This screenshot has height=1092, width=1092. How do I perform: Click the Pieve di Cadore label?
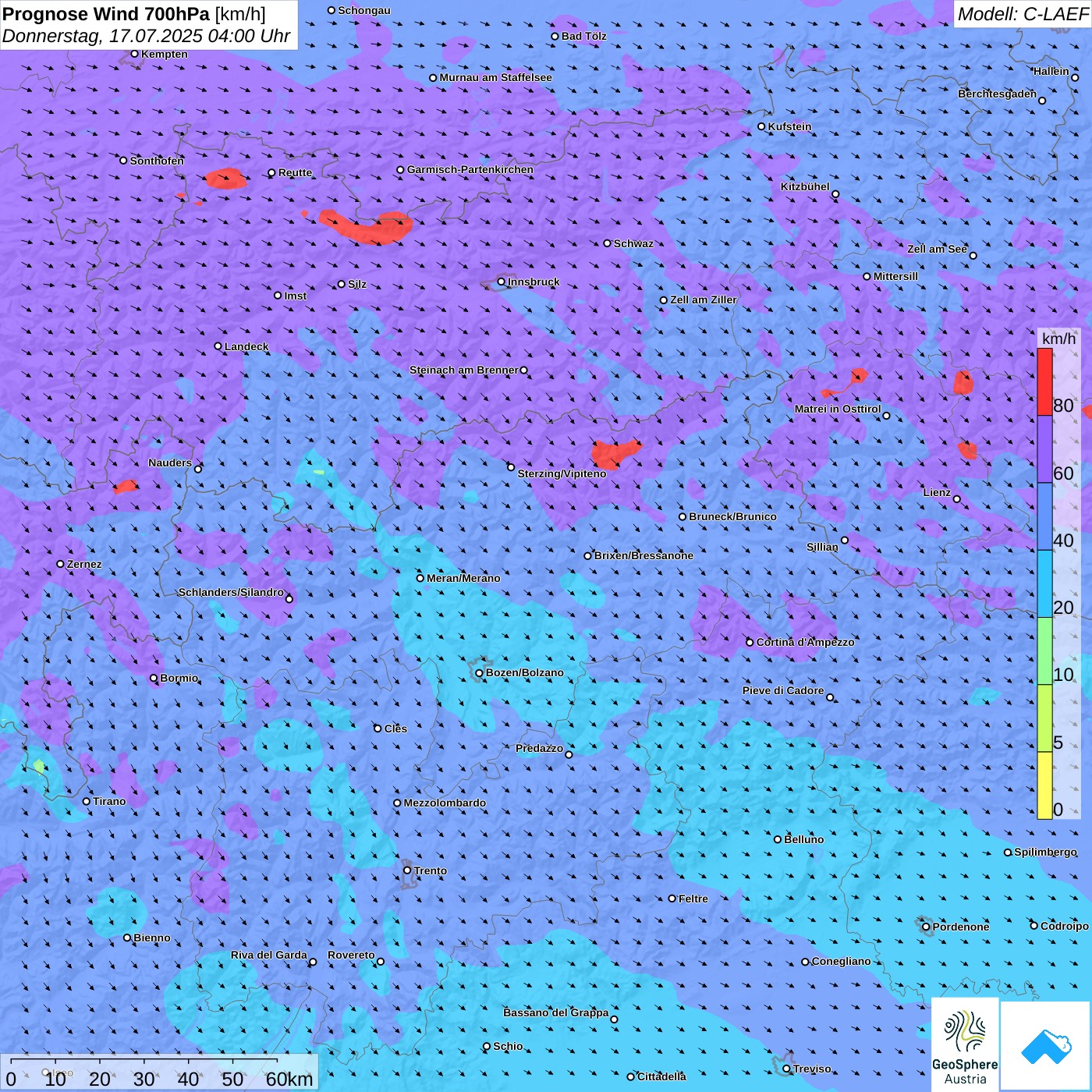click(x=782, y=690)
